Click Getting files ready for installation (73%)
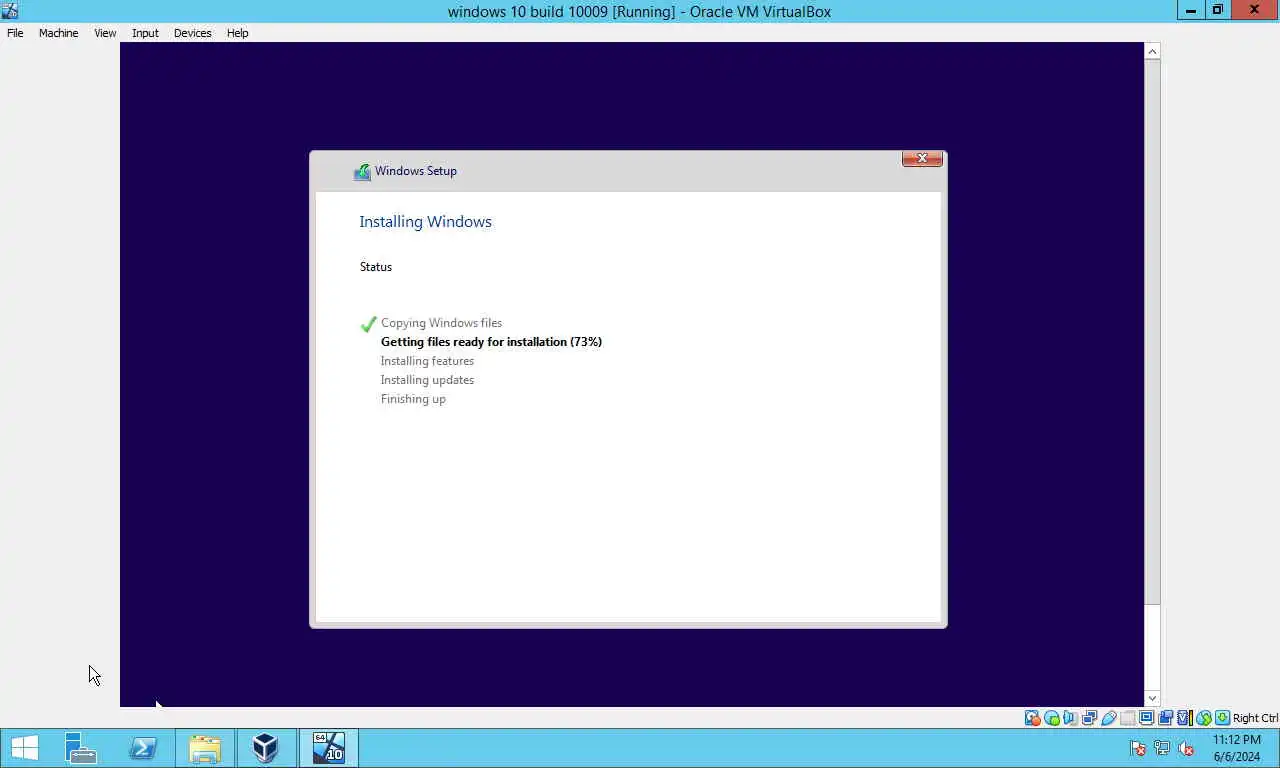 coord(491,342)
